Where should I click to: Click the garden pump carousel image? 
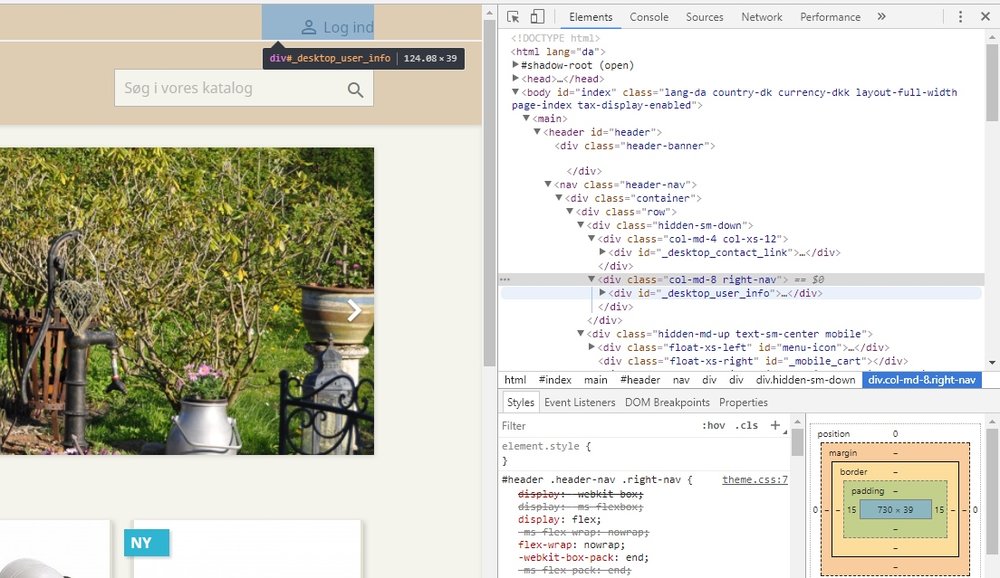point(187,301)
